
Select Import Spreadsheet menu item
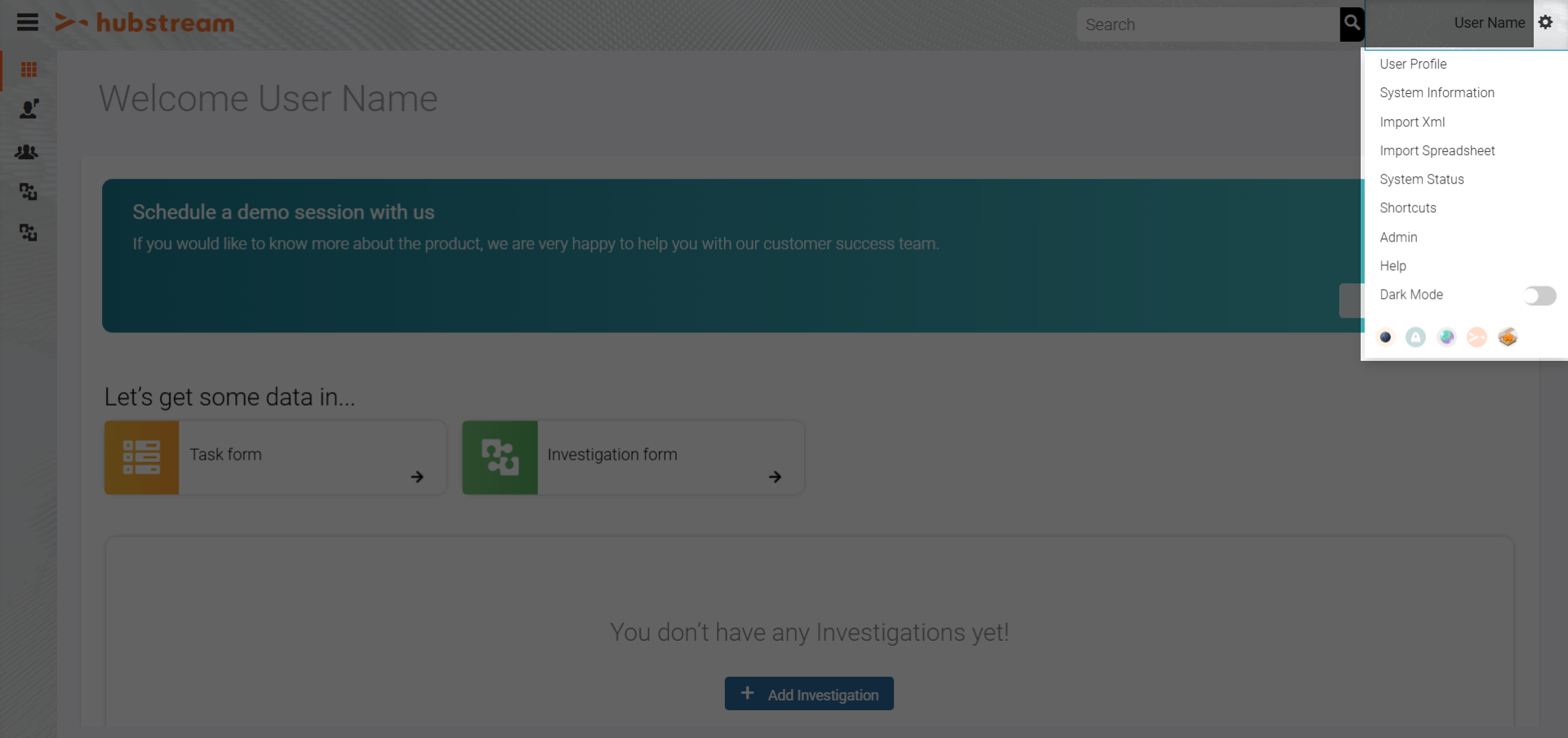click(1437, 151)
